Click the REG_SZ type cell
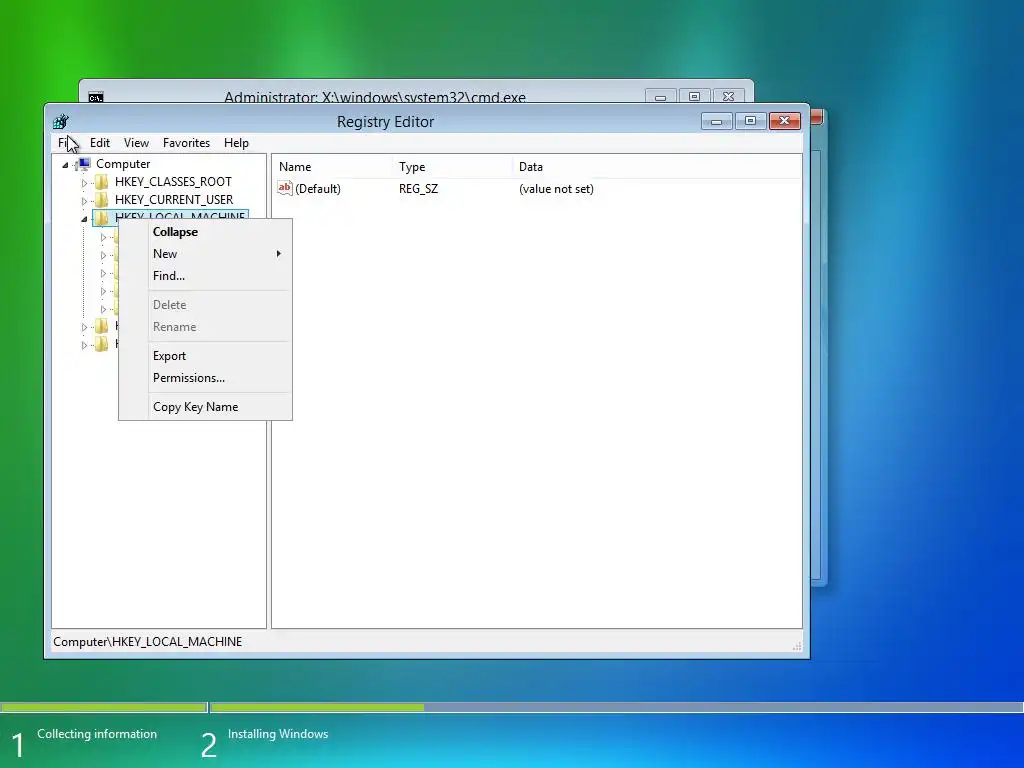Image resolution: width=1024 pixels, height=768 pixels. click(418, 189)
